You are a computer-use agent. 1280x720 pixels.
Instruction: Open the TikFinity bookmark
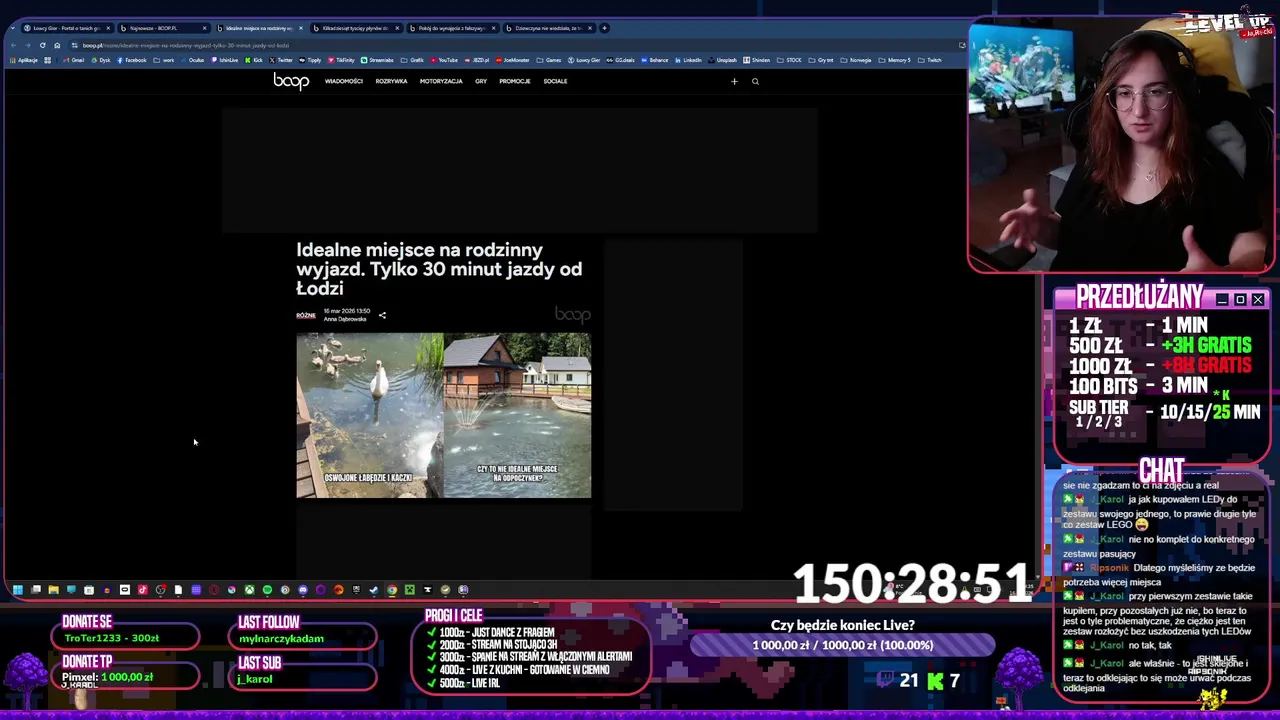tap(341, 60)
